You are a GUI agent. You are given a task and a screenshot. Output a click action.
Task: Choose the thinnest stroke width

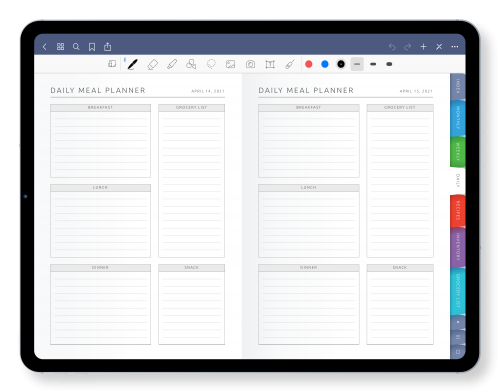click(x=357, y=64)
